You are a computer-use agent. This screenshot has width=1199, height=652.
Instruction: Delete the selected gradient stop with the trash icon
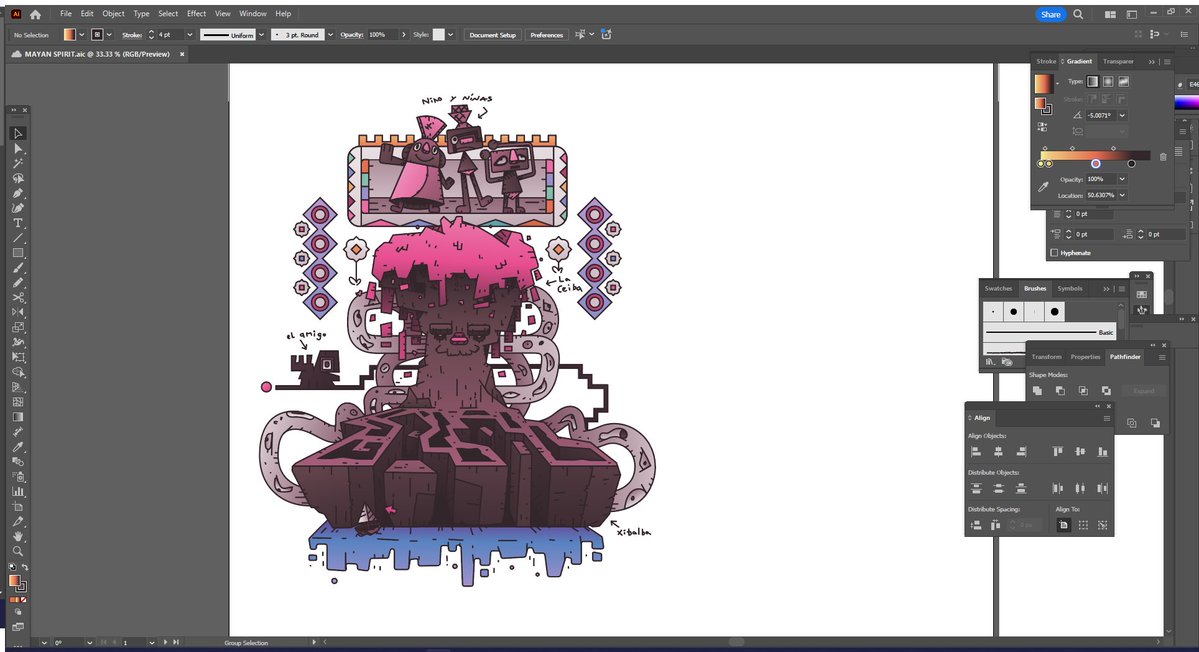(x=1163, y=157)
